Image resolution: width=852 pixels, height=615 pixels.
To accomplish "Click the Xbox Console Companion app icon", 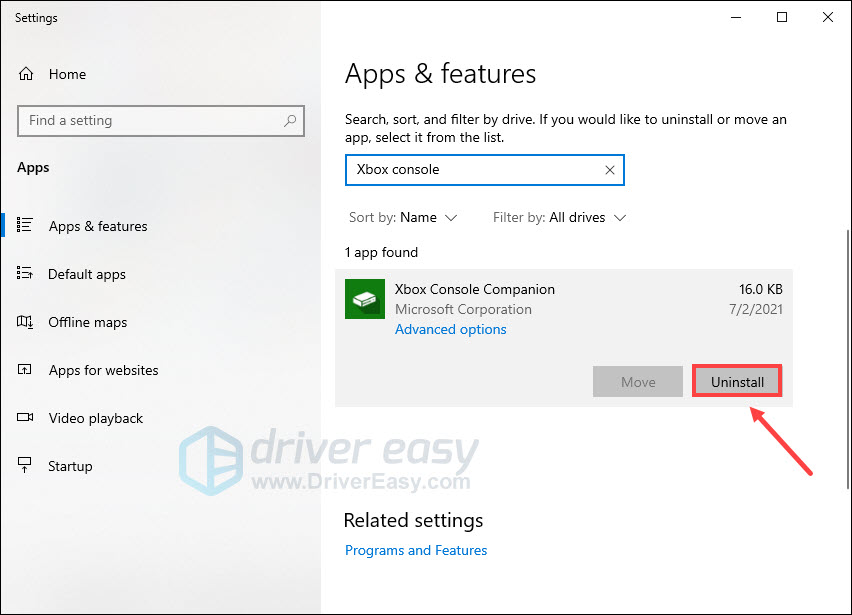I will (x=364, y=298).
